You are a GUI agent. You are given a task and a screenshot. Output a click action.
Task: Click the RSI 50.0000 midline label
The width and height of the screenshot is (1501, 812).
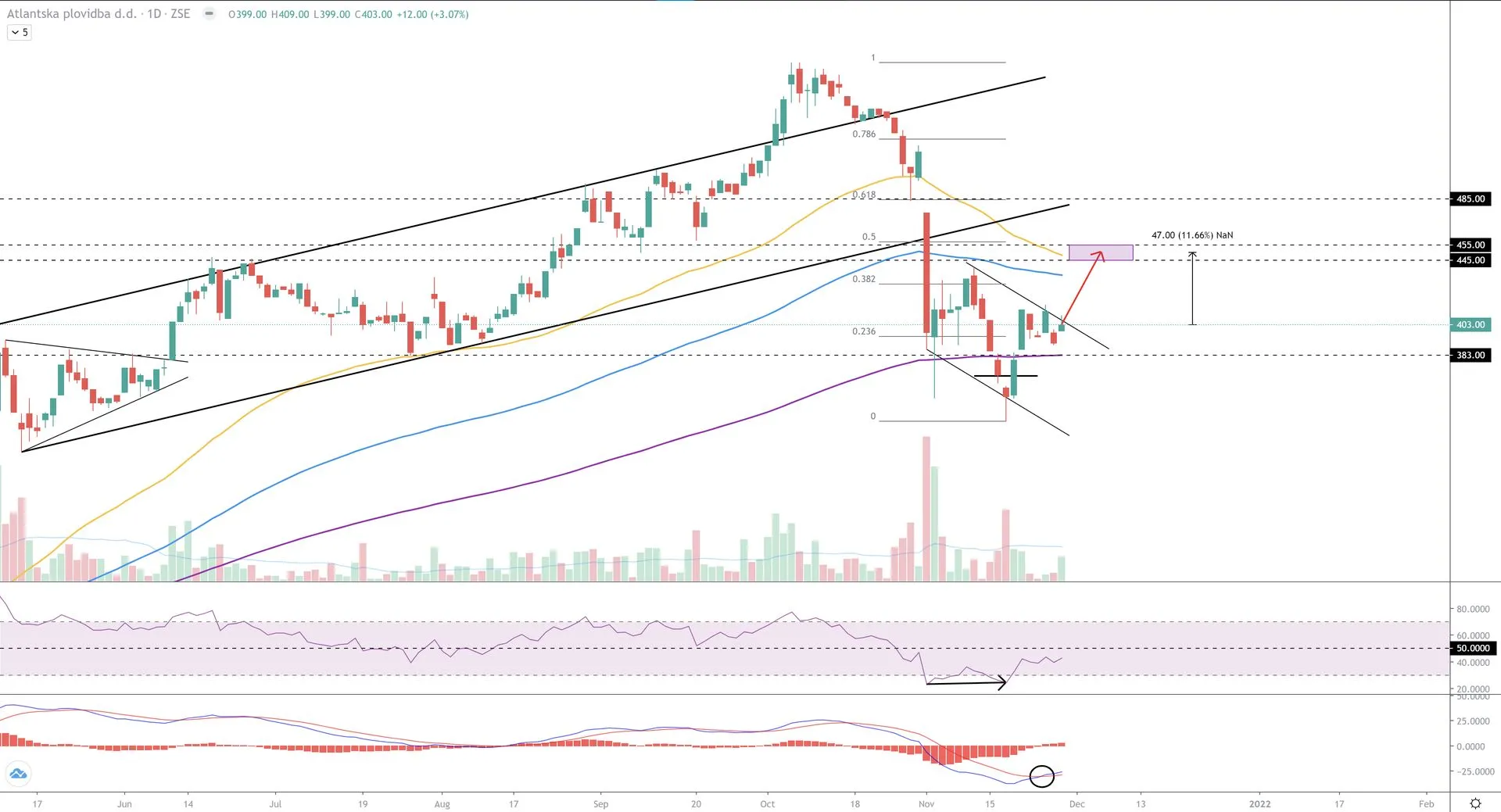coord(1473,649)
